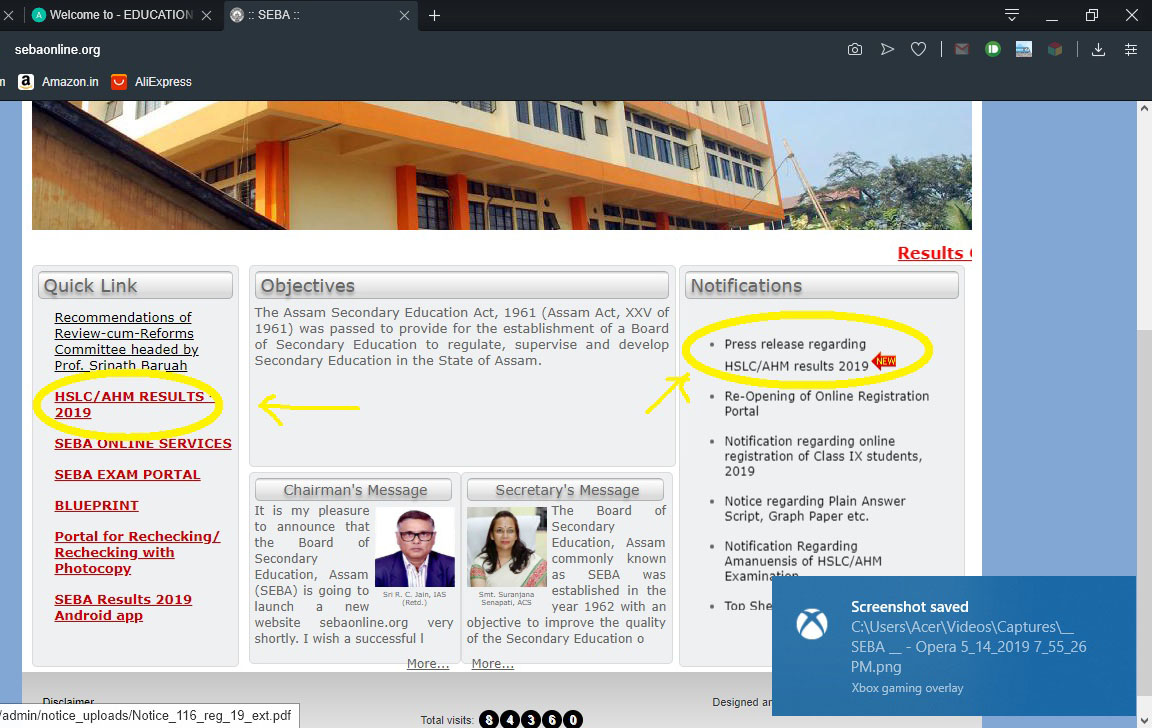
Task: Click the red NEW badge beside press release
Action: [x=884, y=361]
